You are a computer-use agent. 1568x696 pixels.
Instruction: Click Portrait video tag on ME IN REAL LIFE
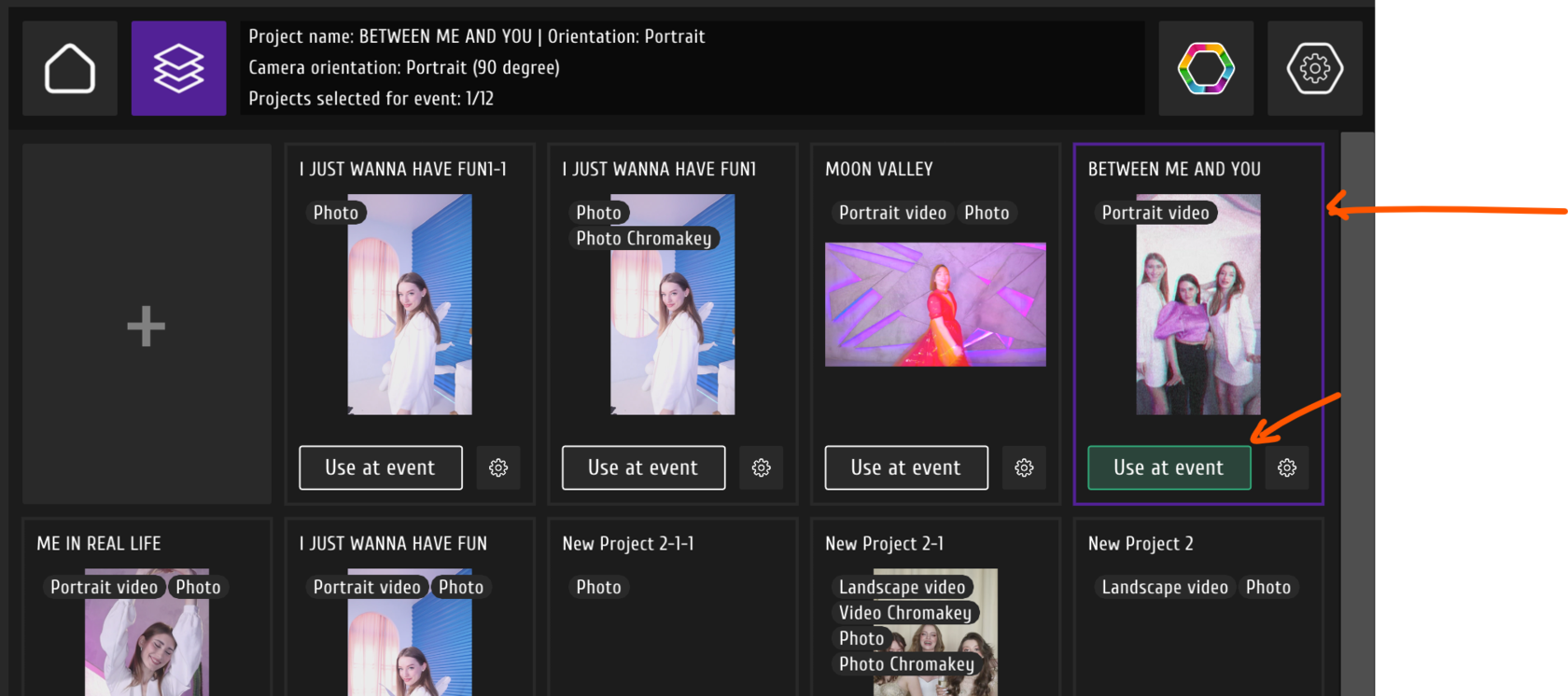[x=105, y=587]
